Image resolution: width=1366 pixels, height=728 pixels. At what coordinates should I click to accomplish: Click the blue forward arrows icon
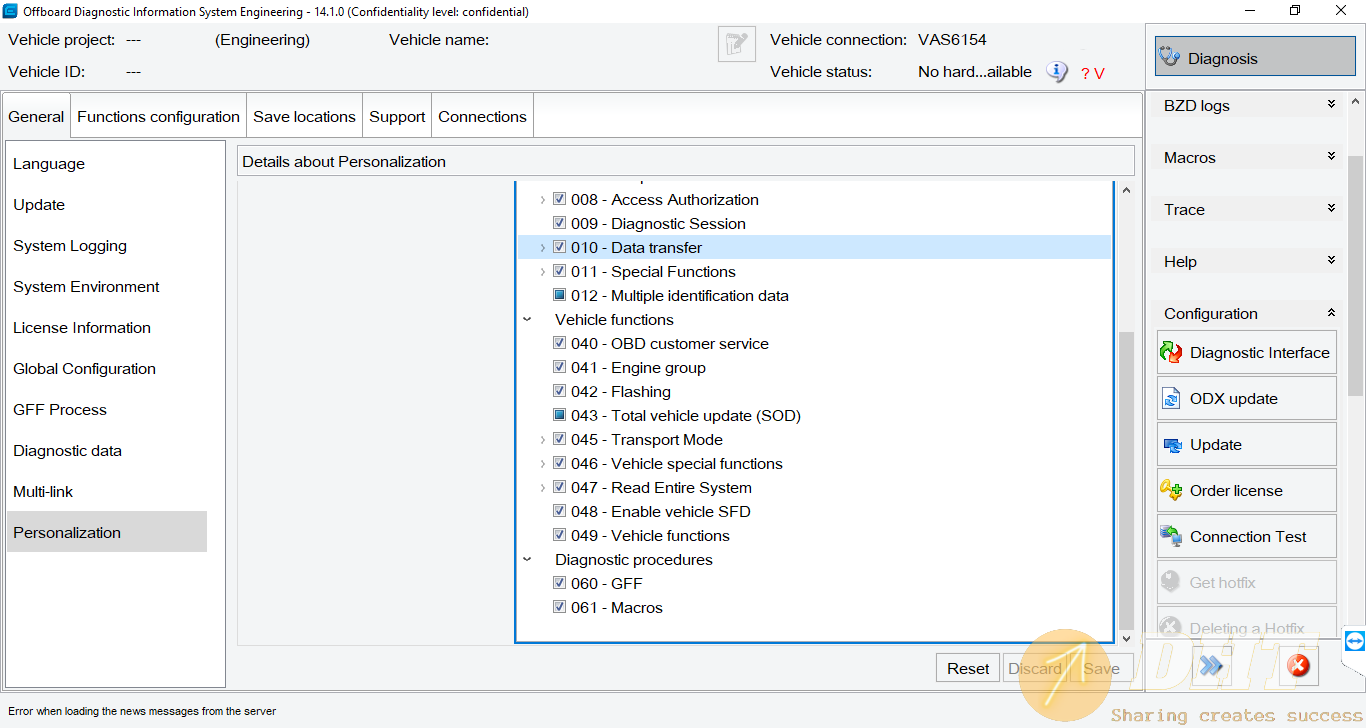tap(1211, 665)
